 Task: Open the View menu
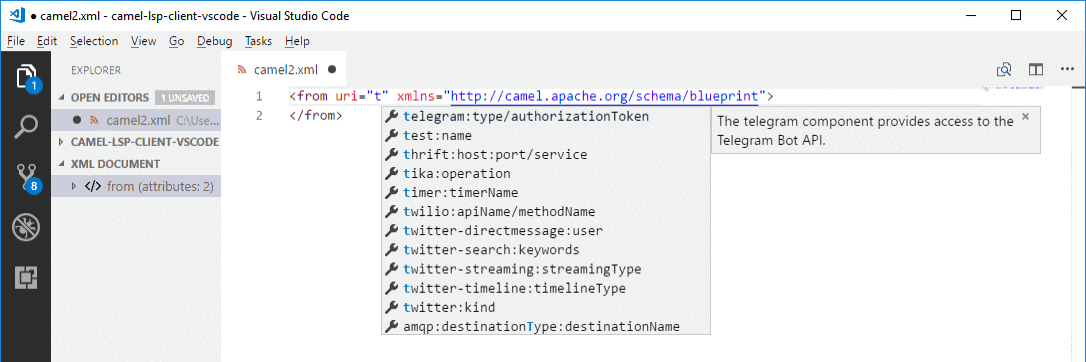143,41
